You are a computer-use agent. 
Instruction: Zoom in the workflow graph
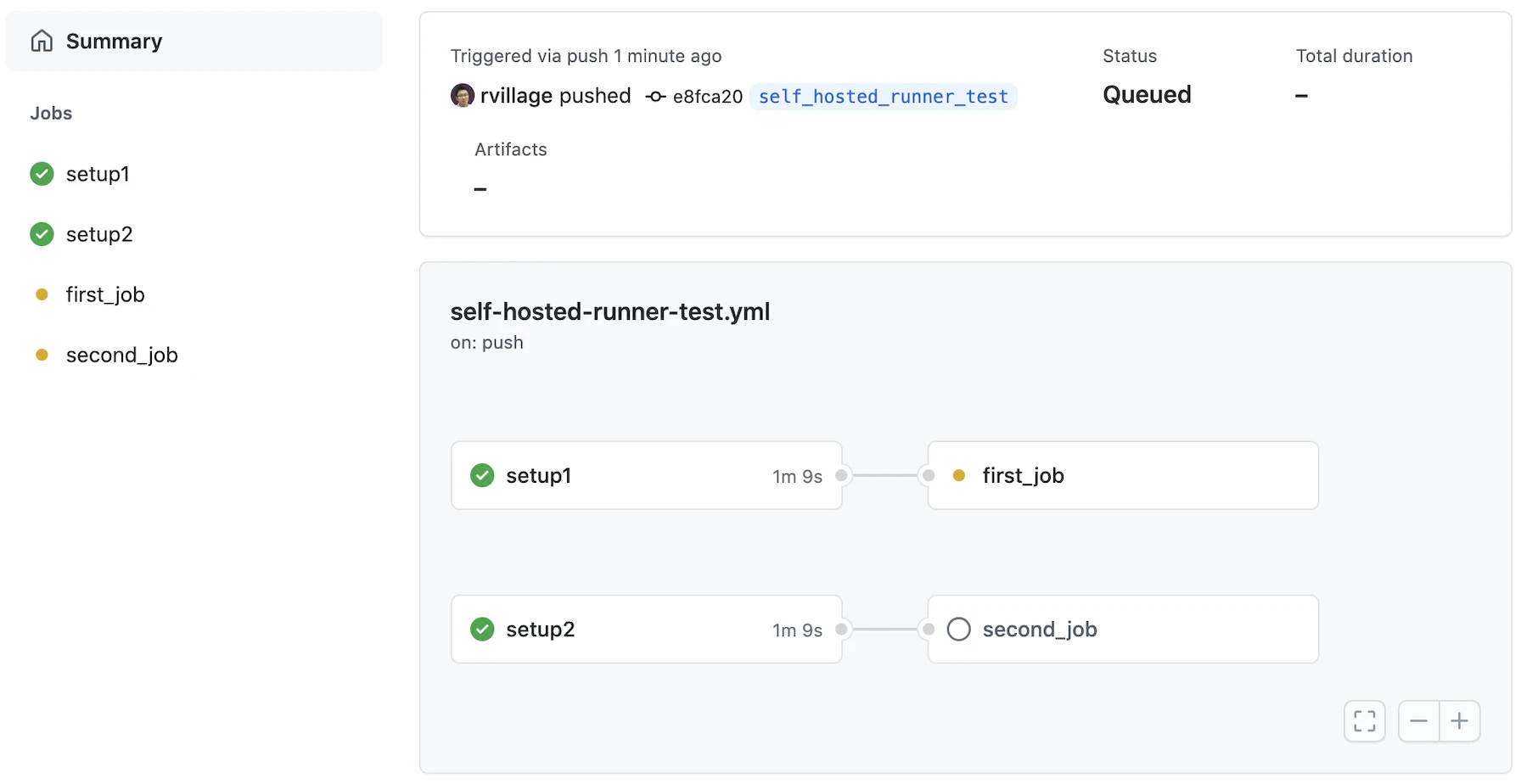point(1460,721)
